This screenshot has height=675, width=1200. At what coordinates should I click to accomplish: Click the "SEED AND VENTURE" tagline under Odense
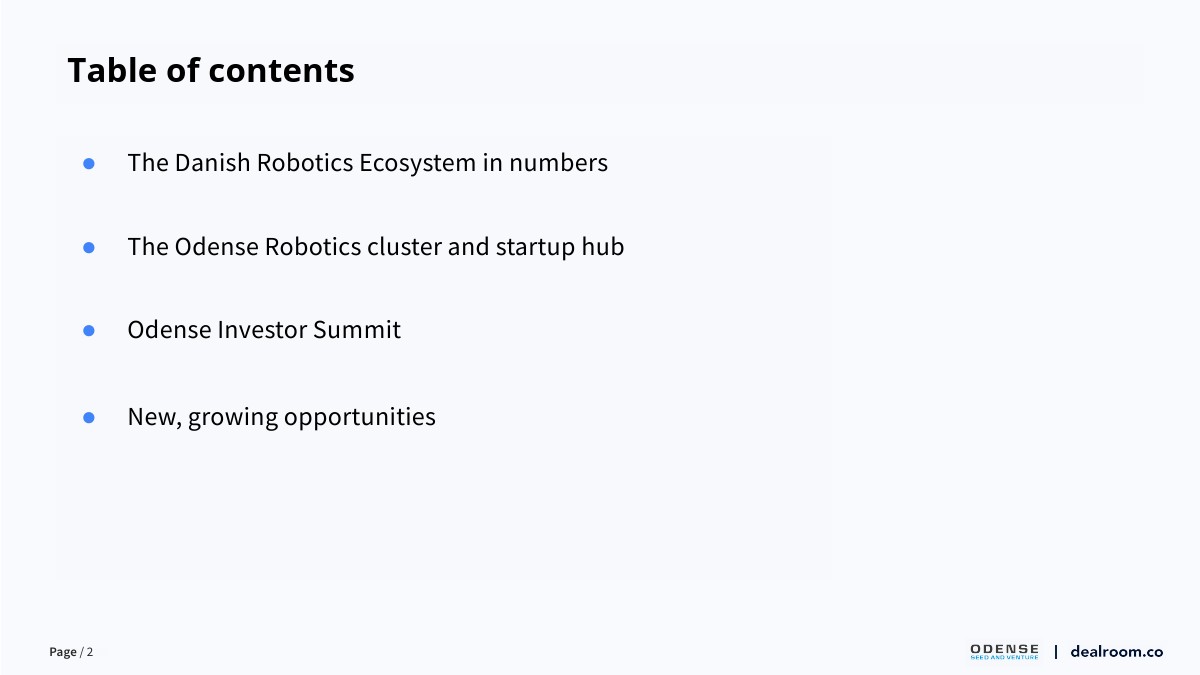[1004, 658]
